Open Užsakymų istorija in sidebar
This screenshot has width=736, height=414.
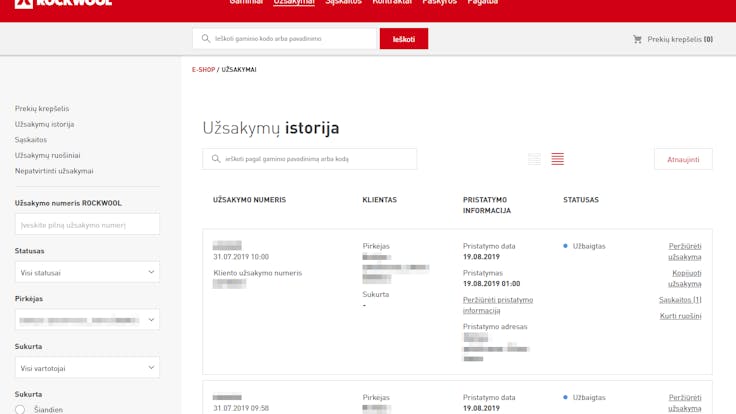[x=44, y=124]
